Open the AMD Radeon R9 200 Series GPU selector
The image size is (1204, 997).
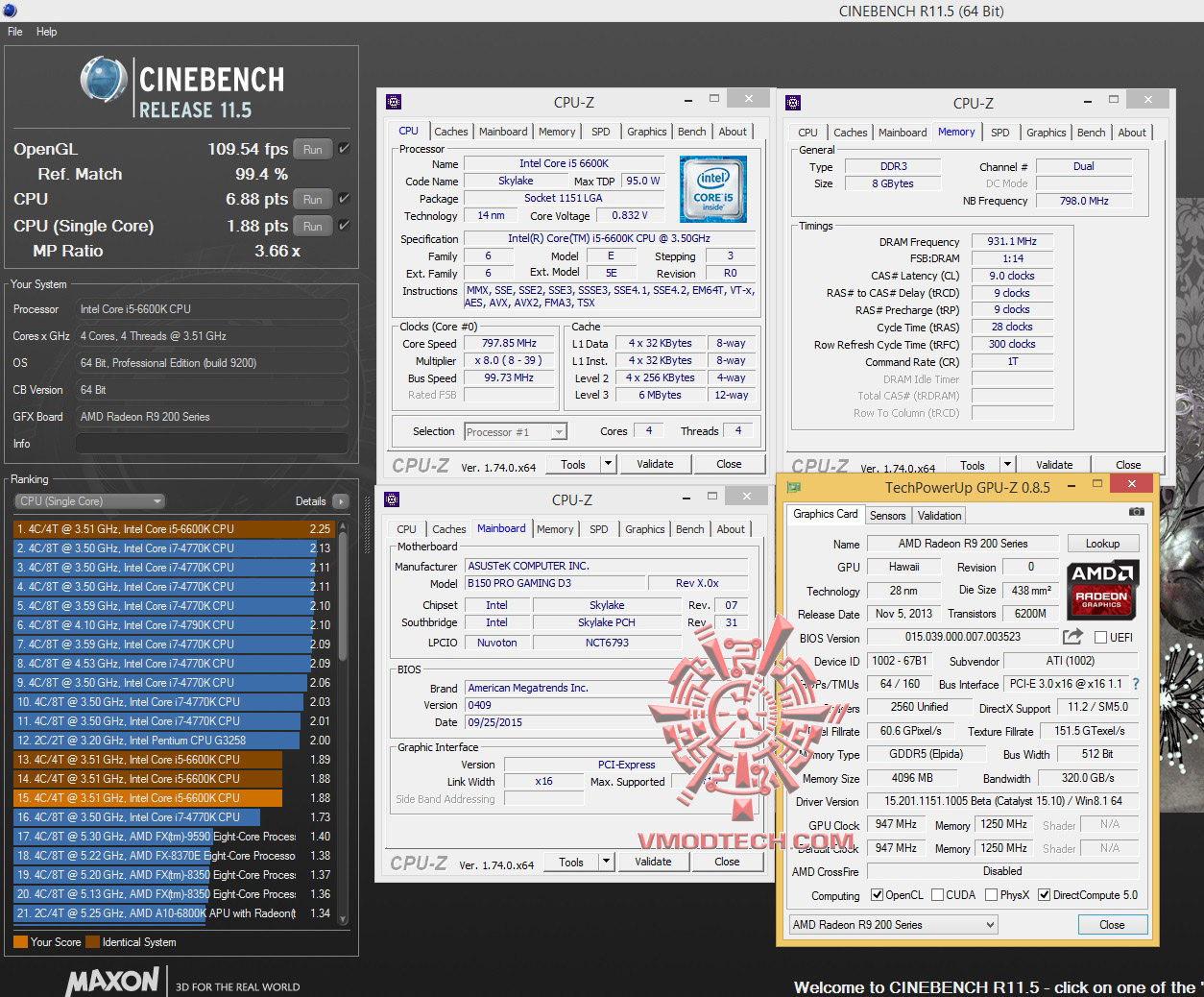[x=894, y=925]
